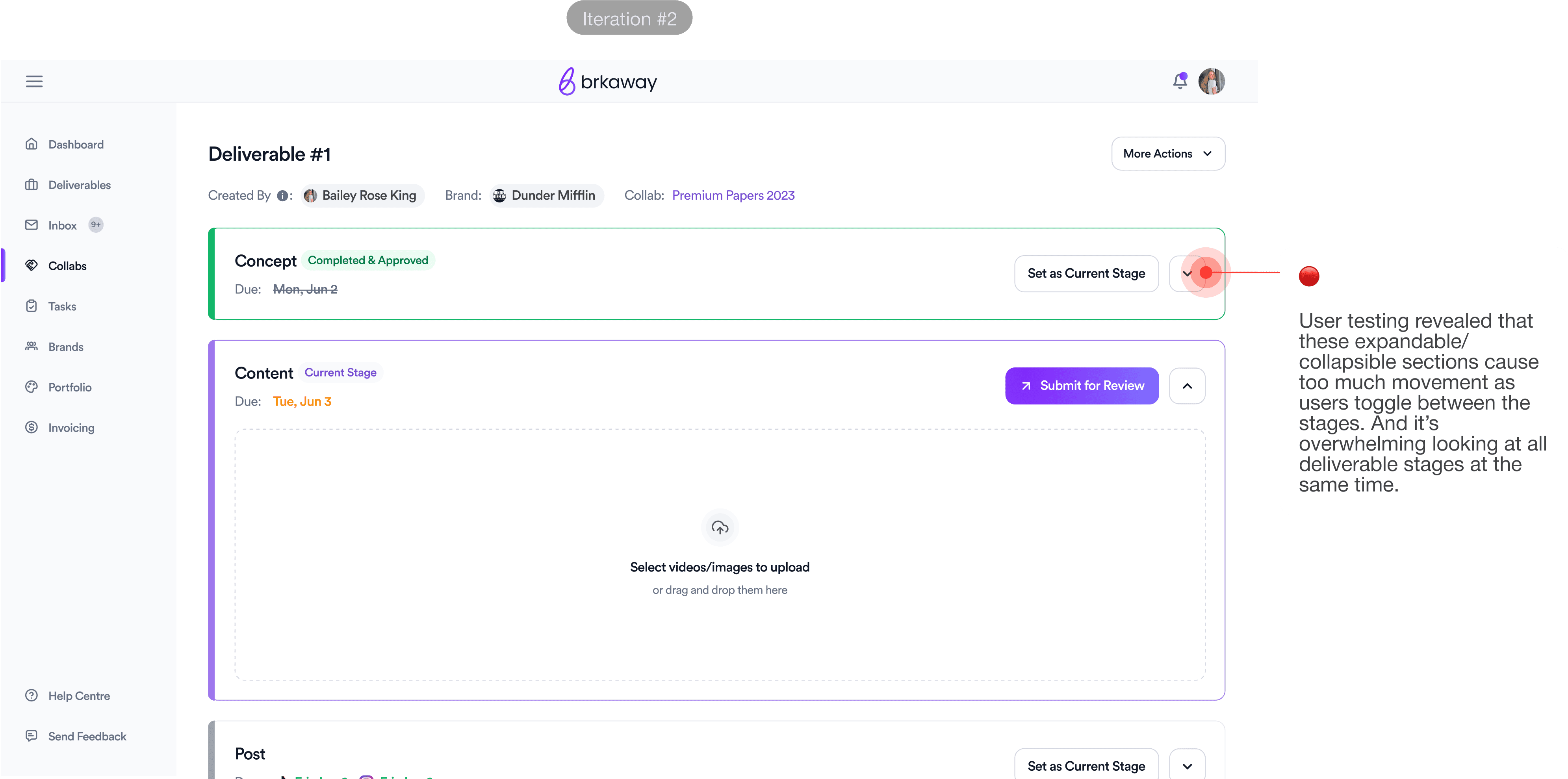
Task: Collapse the Content stage section
Action: [1187, 386]
